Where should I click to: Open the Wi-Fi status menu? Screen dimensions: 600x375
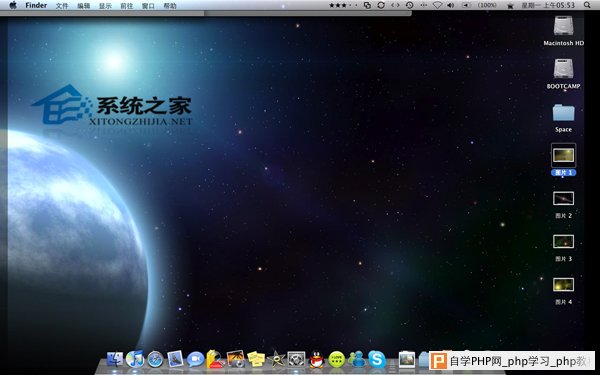click(437, 5)
